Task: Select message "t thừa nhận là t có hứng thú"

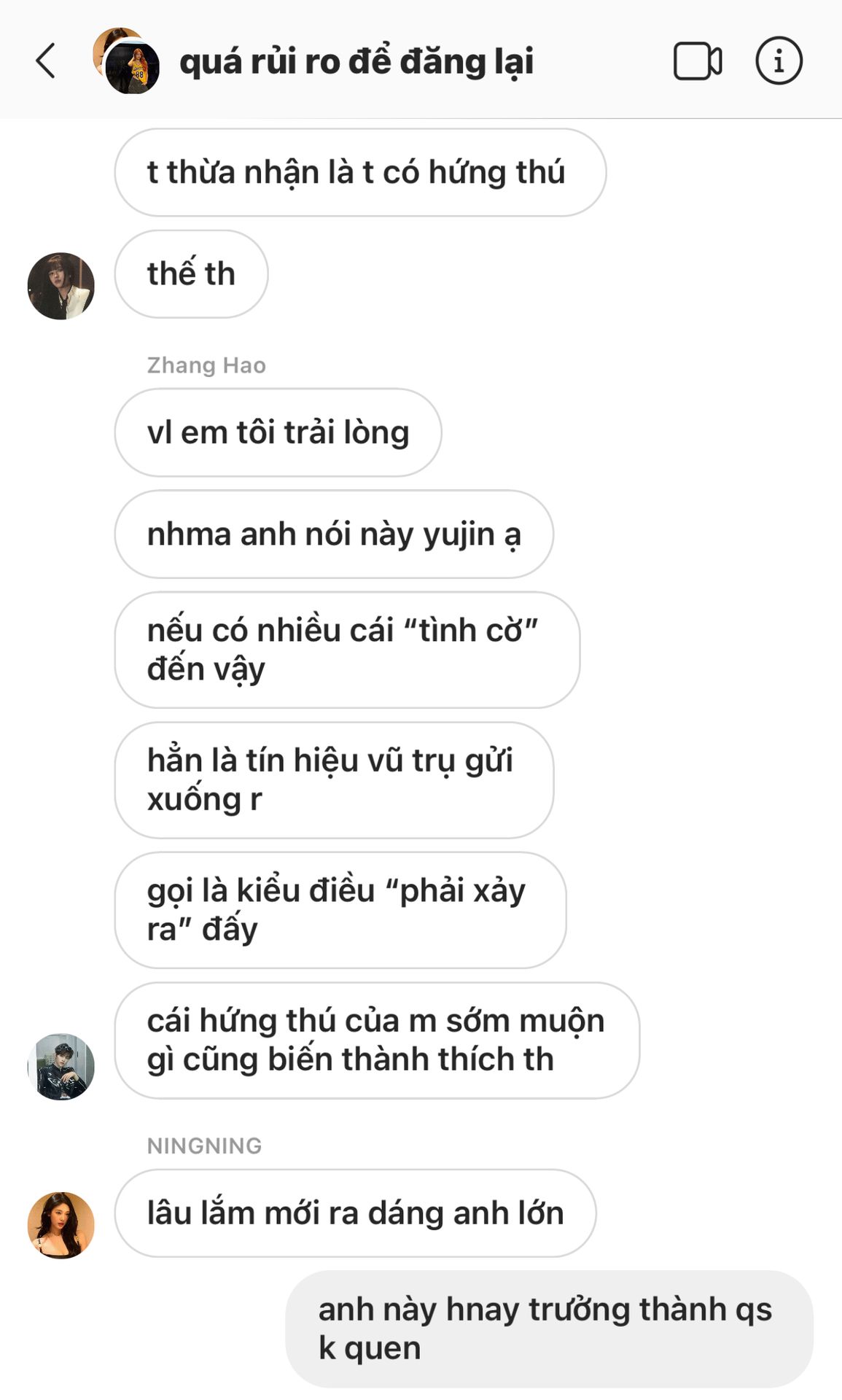Action: (360, 172)
